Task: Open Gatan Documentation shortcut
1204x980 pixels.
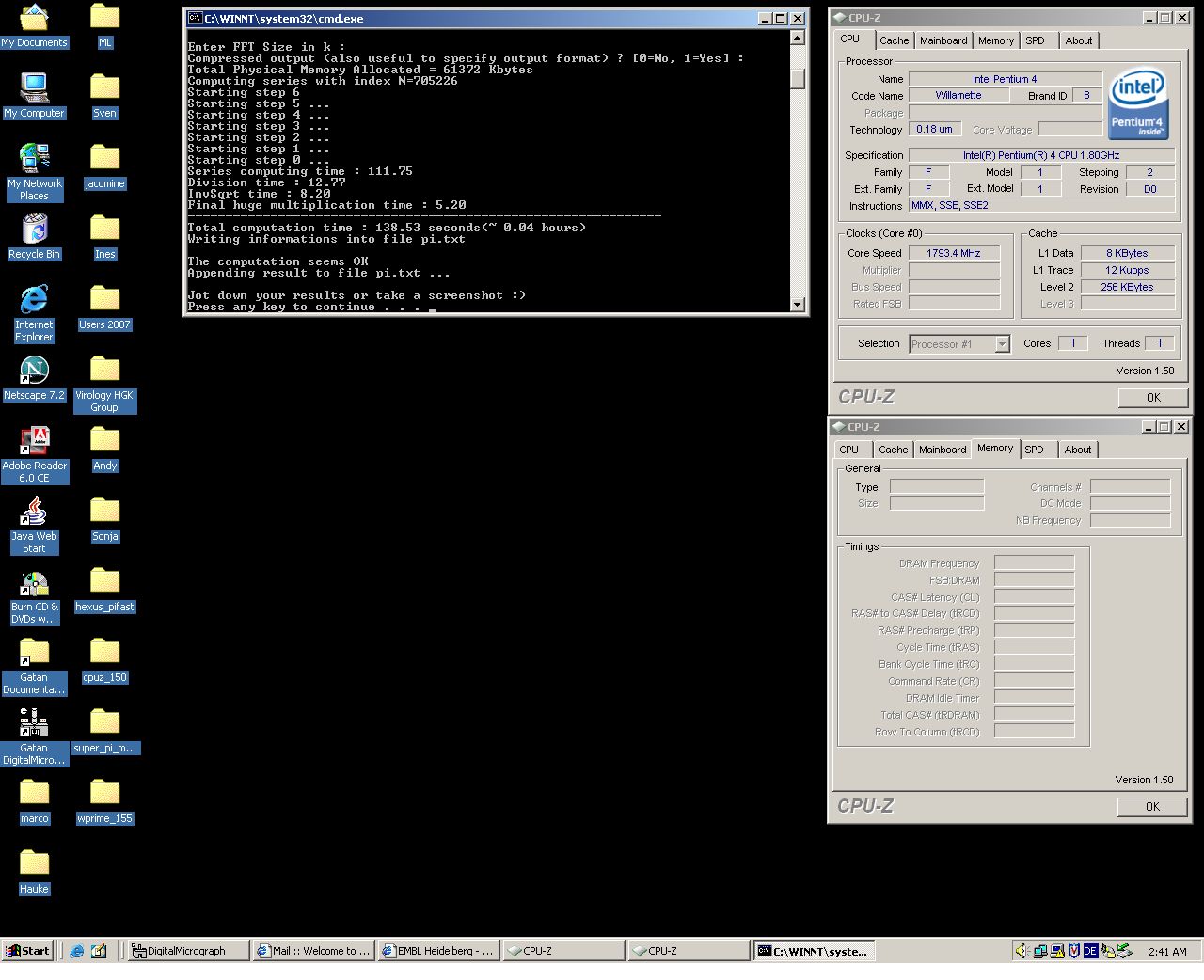Action: (34, 665)
